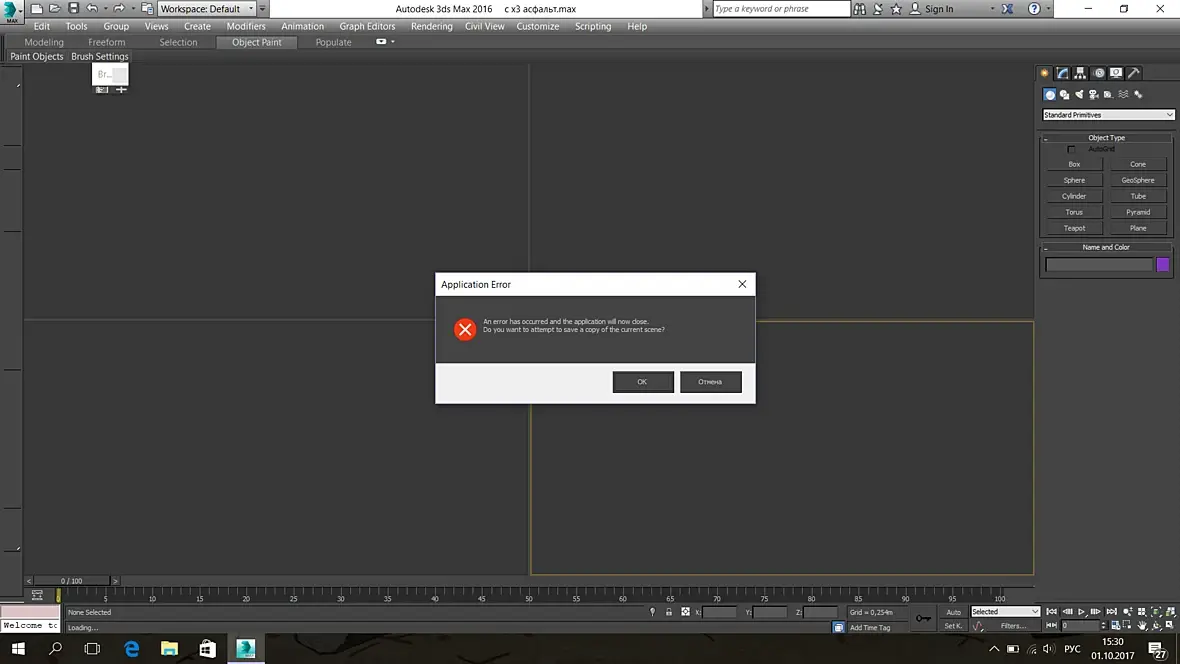Click the purple object color swatch
The height and width of the screenshot is (664, 1180).
pos(1163,264)
